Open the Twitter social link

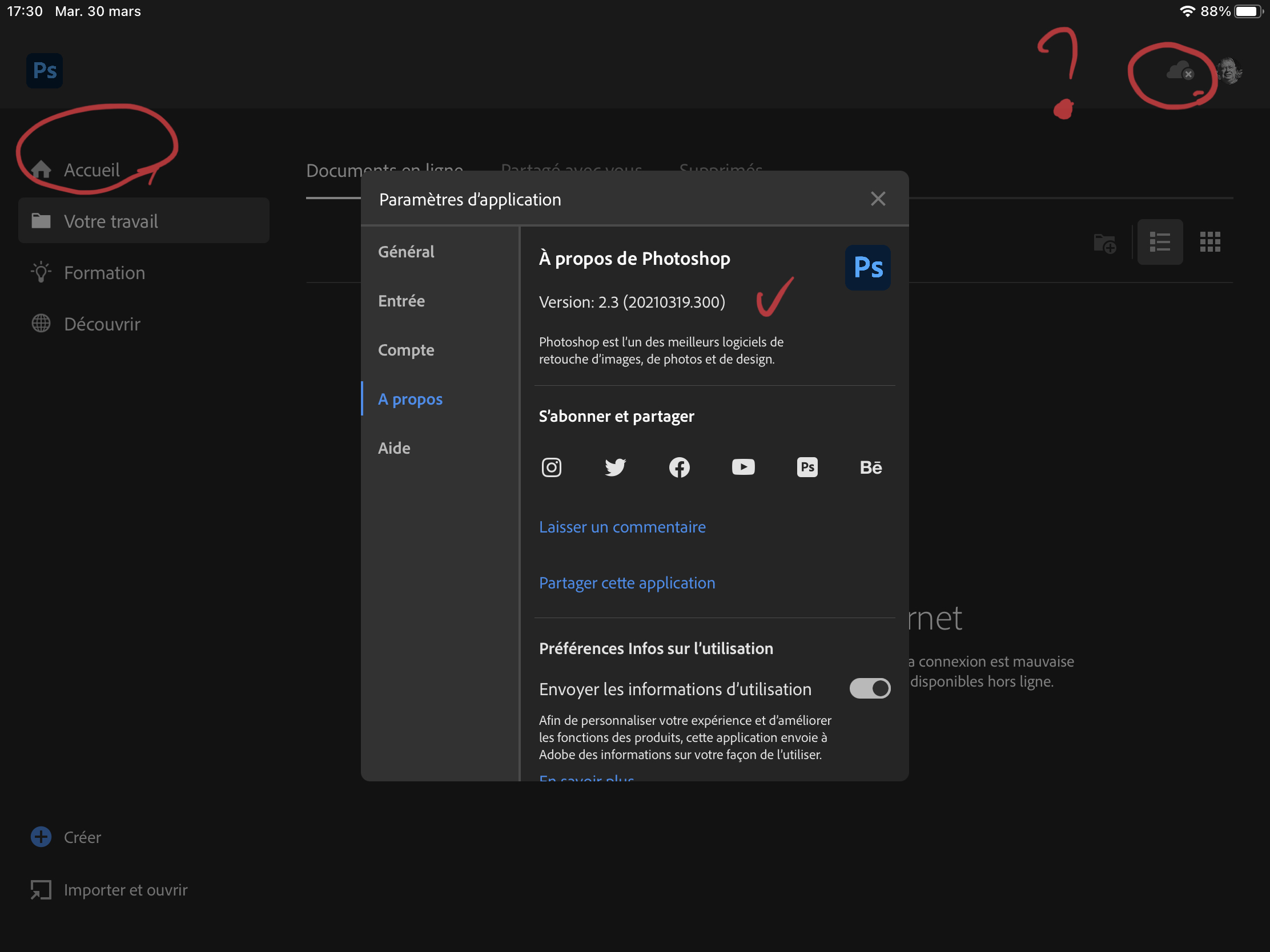(x=615, y=467)
